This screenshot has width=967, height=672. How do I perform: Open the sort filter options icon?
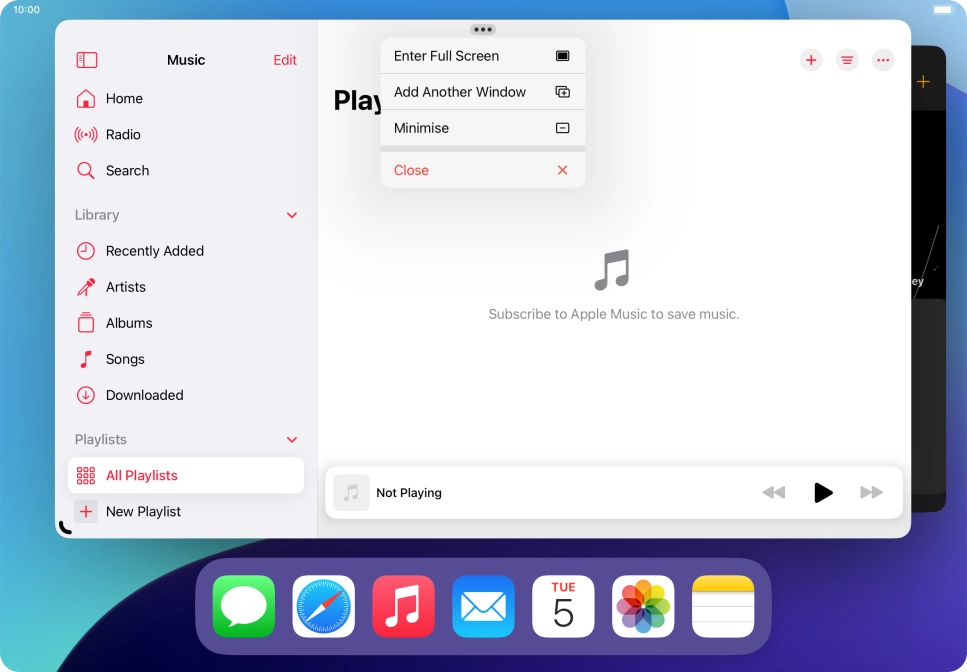[x=847, y=60]
